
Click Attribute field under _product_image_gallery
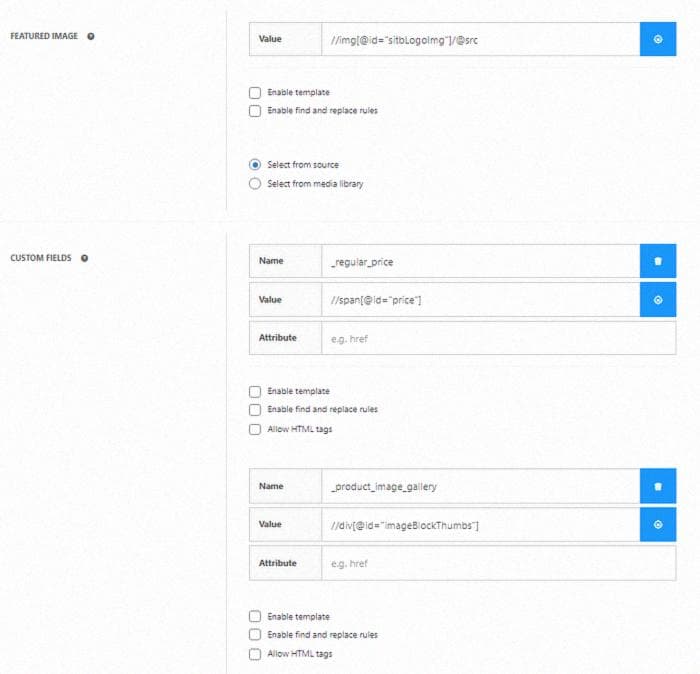click(x=498, y=563)
